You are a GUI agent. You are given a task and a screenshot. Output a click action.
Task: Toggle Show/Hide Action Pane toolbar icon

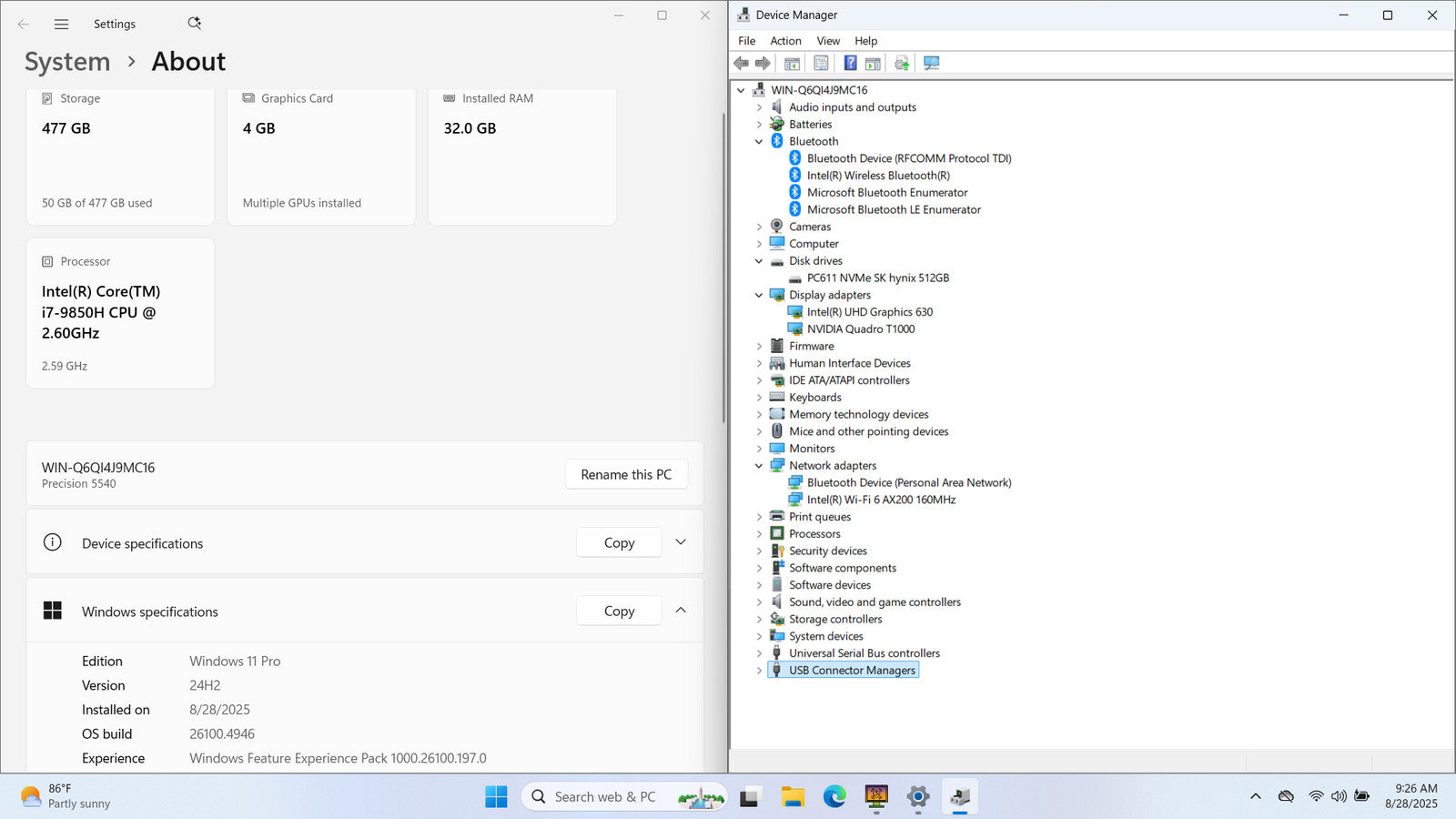coord(873,63)
